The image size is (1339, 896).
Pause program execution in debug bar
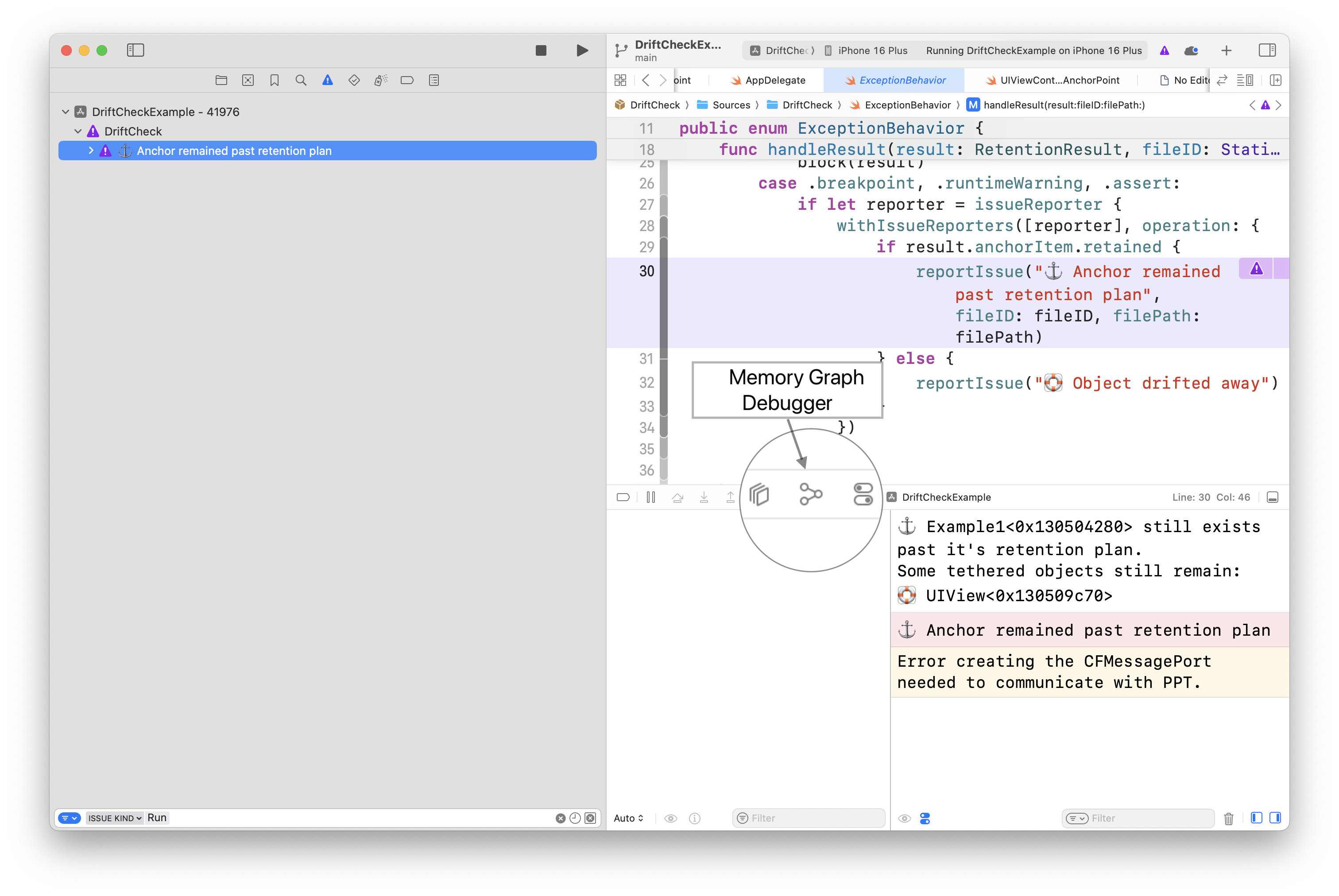pyautogui.click(x=650, y=497)
